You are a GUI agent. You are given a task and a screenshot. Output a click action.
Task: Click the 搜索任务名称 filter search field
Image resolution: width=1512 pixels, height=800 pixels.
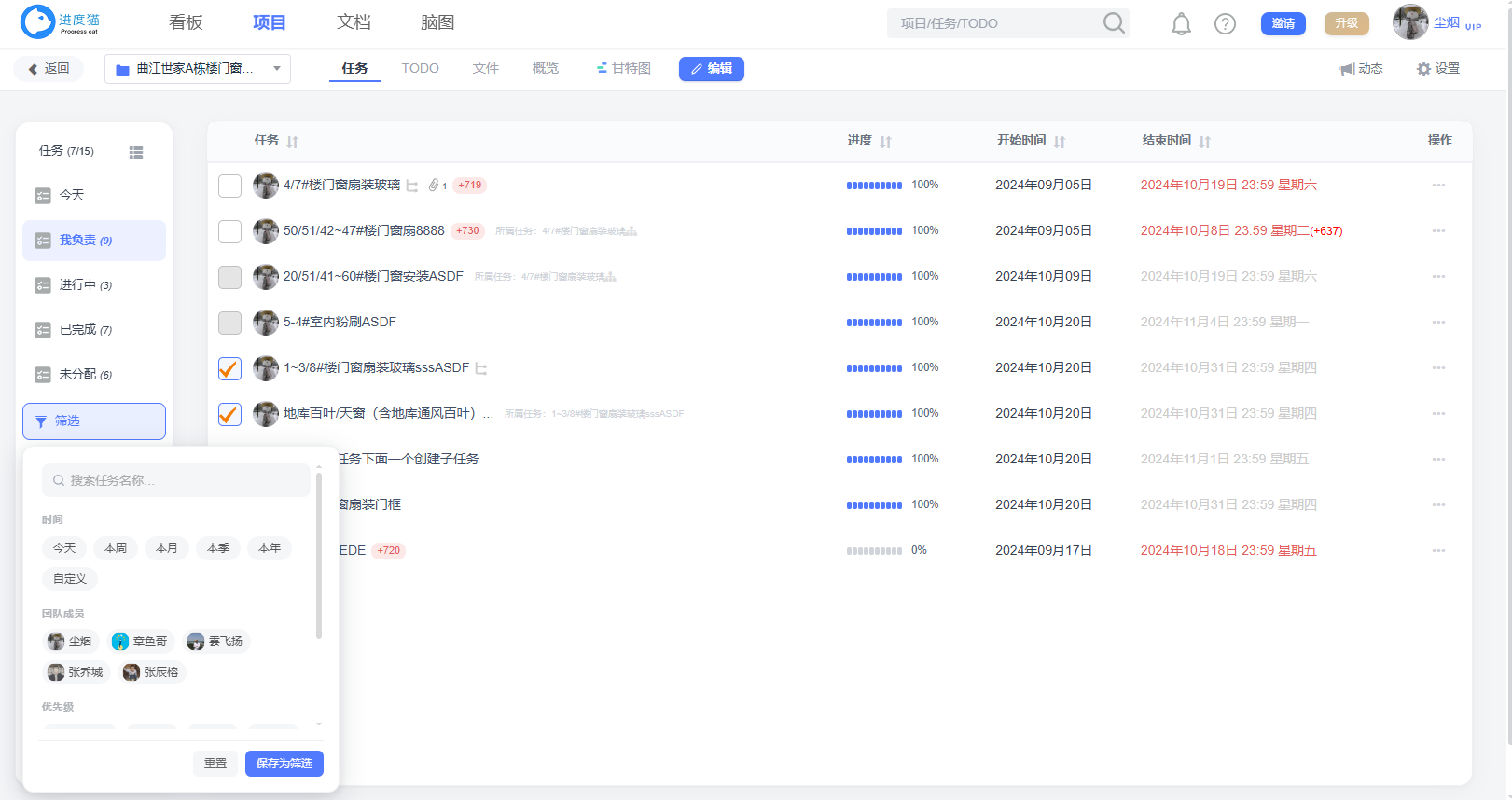pyautogui.click(x=176, y=480)
